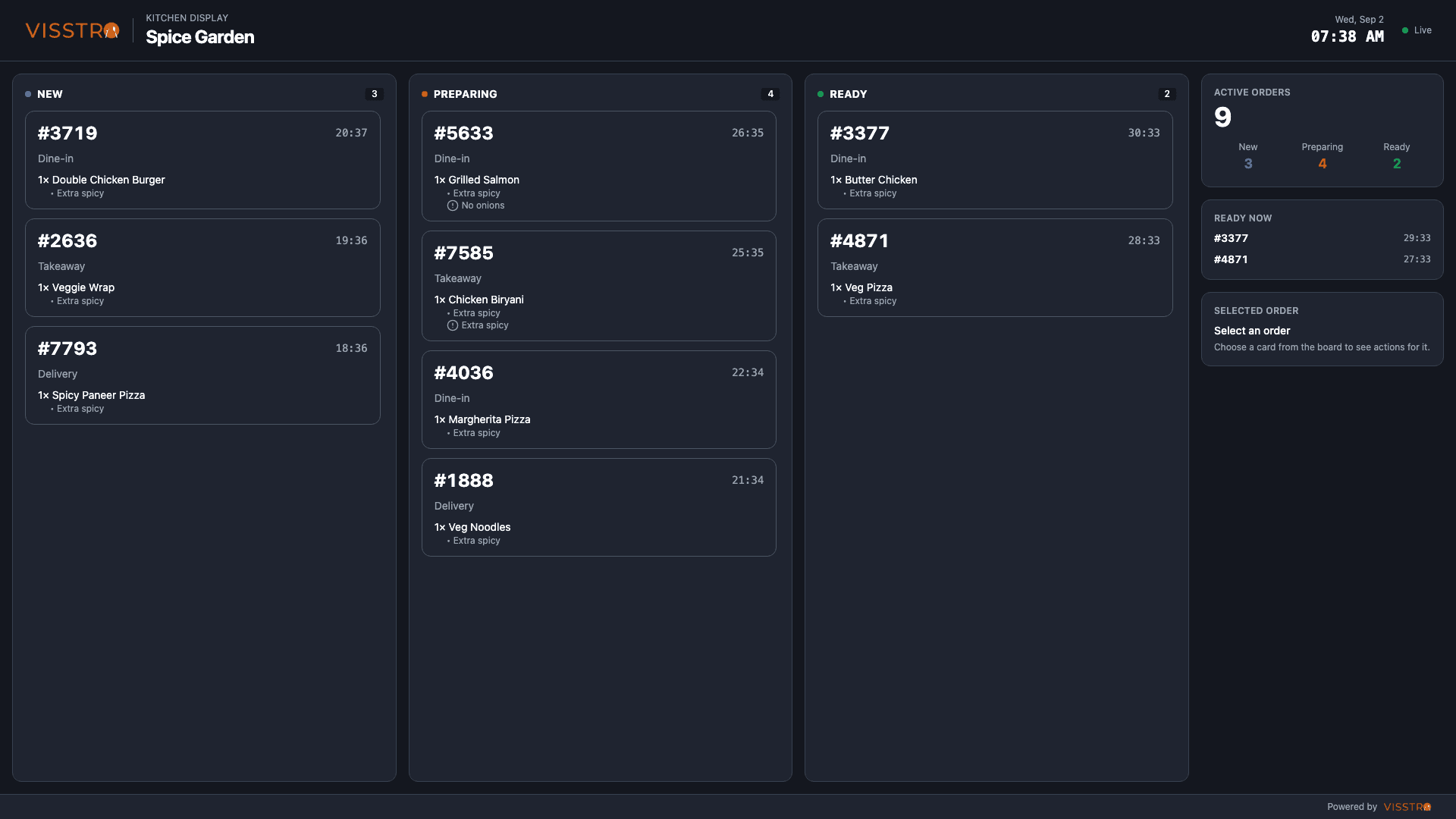Open order #2636 Veggie Wrap card
Screen dimensions: 1456x819
[x=202, y=268]
